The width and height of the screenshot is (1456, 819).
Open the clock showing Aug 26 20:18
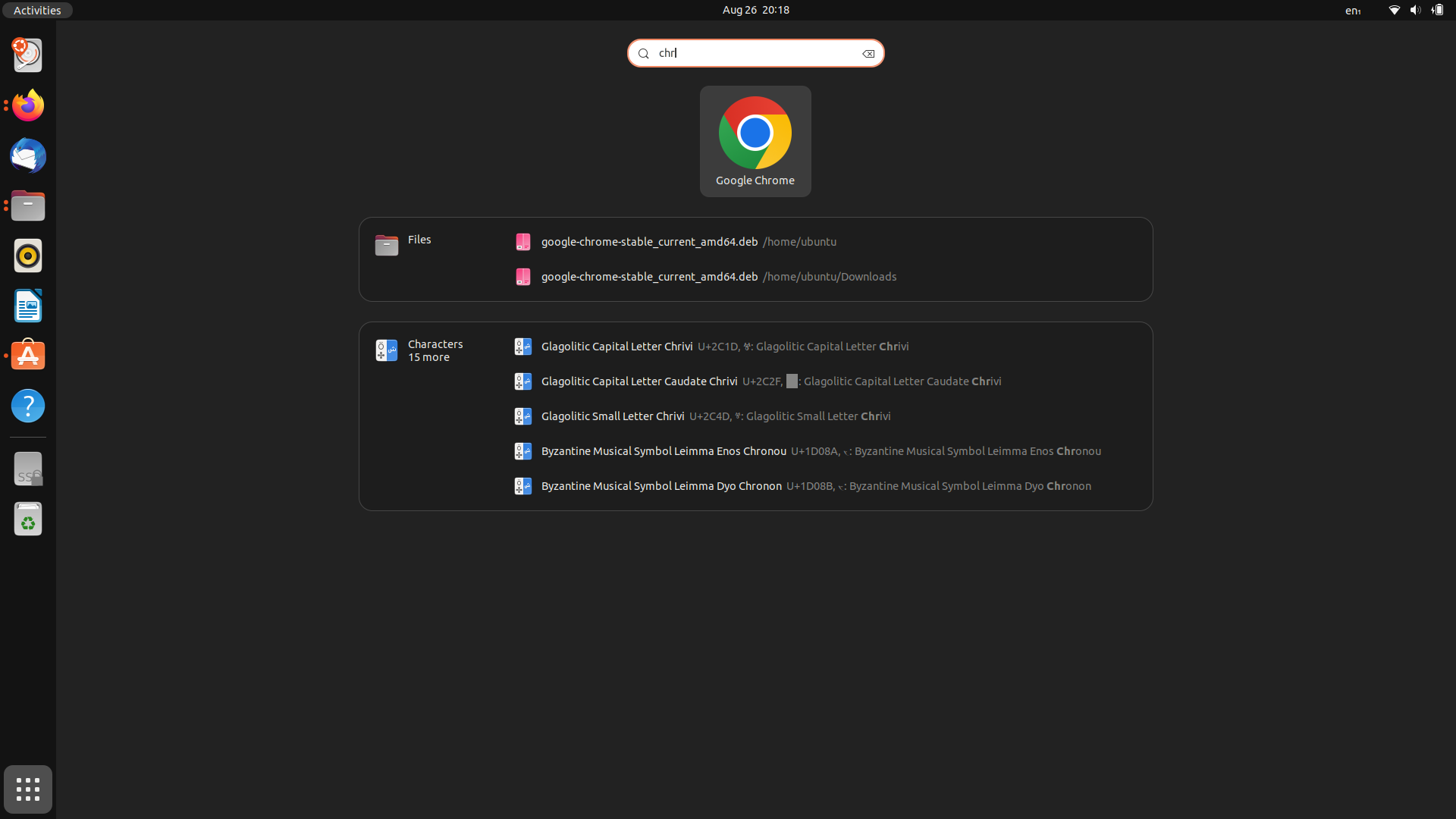[x=756, y=10]
